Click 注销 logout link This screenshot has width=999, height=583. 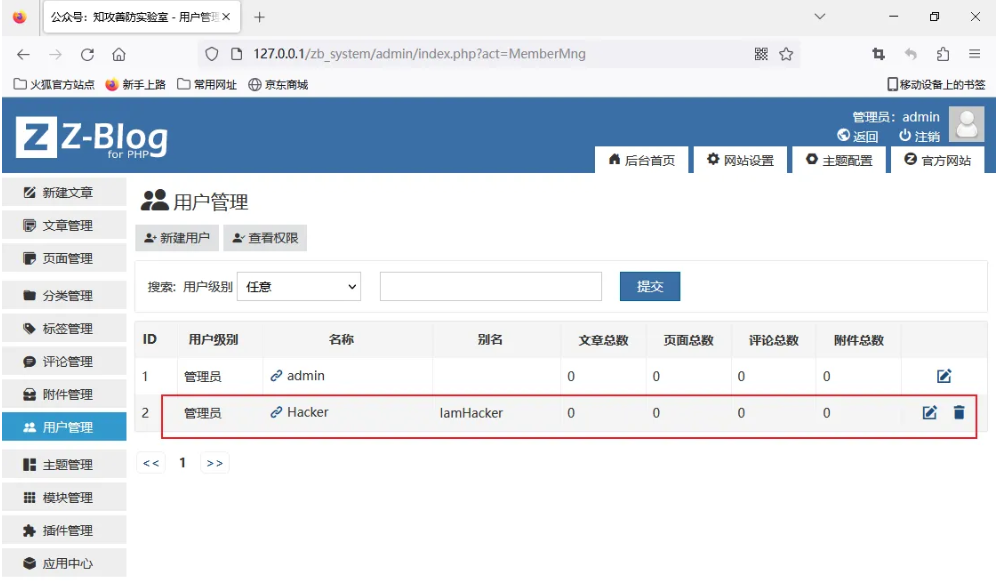pyautogui.click(x=919, y=136)
